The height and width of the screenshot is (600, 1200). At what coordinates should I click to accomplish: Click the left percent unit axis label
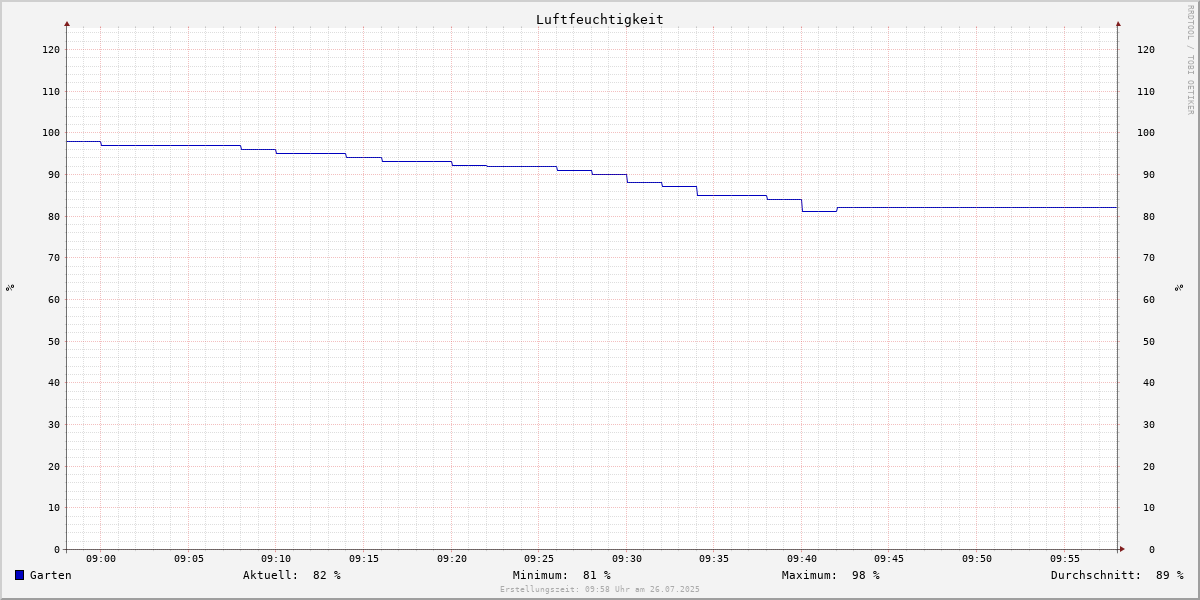click(x=10, y=287)
